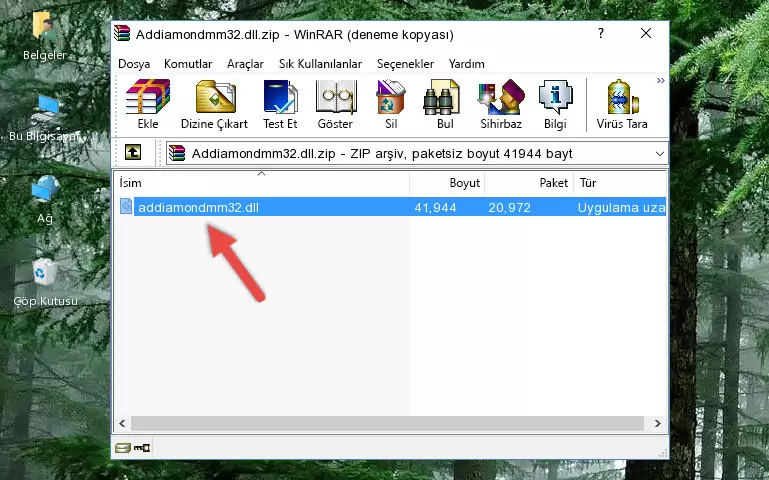Click the key password icon in status bar
Image resolution: width=769 pixels, height=480 pixels.
coord(142,447)
